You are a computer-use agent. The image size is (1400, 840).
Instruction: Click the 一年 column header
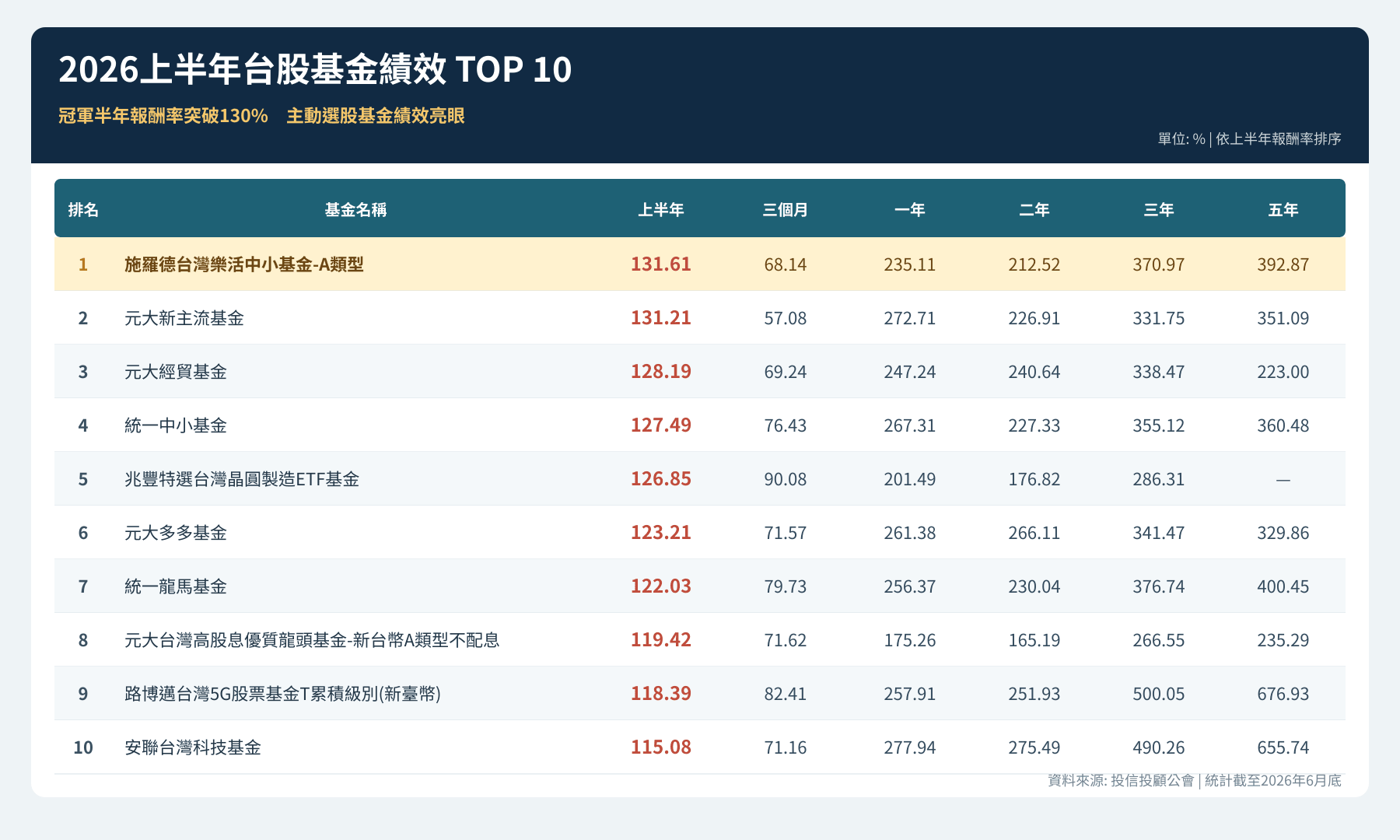click(x=910, y=210)
